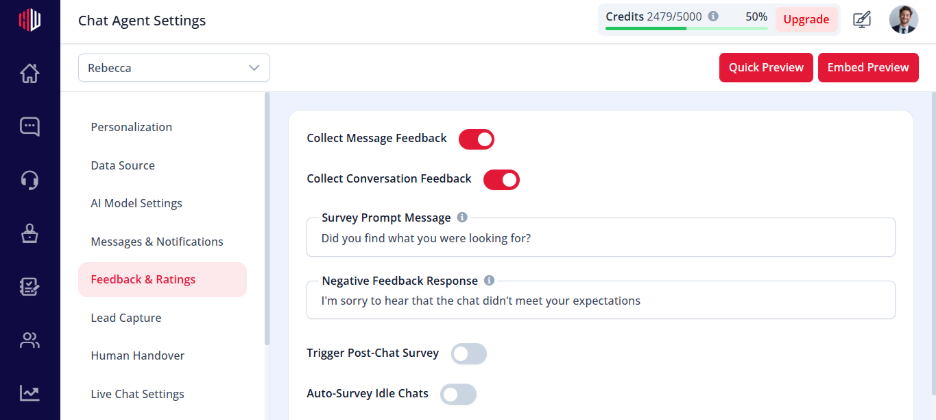This screenshot has width=936, height=420.
Task: Click the edit monitor icon in header
Action: coord(861,20)
